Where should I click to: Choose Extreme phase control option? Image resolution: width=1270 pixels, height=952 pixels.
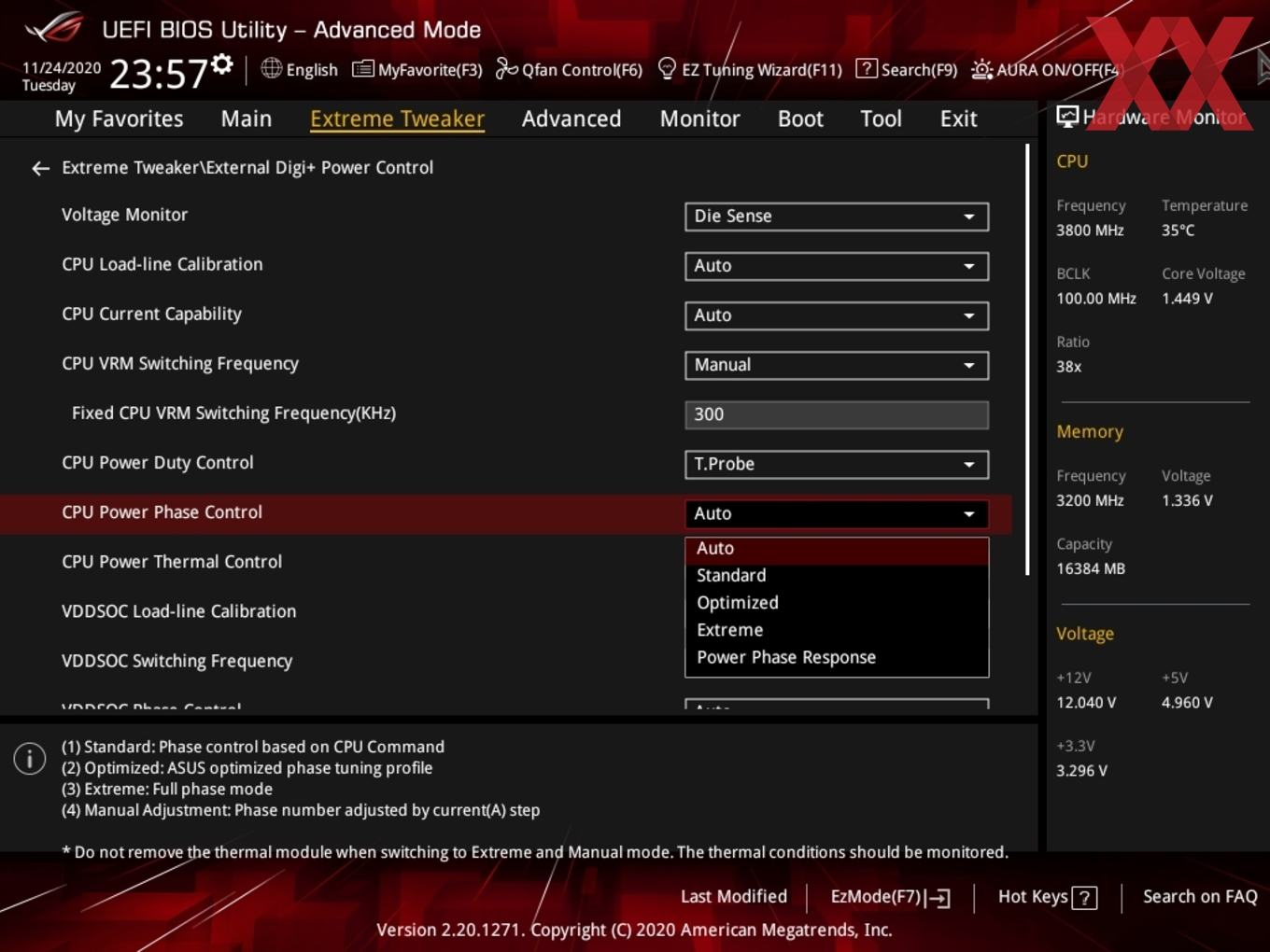(837, 630)
